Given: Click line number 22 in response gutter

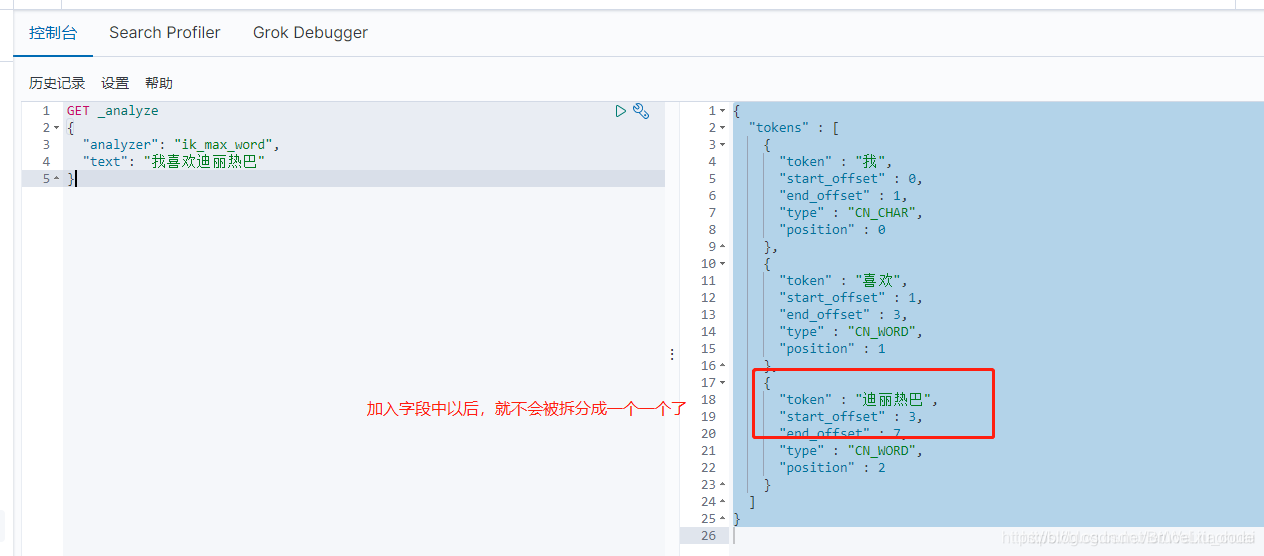Looking at the screenshot, I should pyautogui.click(x=708, y=468).
